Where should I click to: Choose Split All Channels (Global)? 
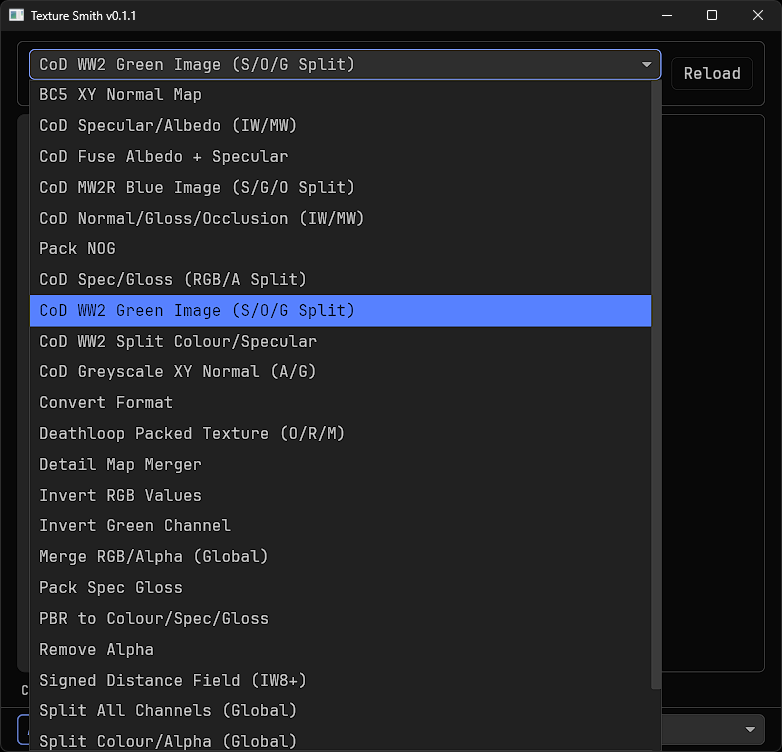tap(340, 711)
